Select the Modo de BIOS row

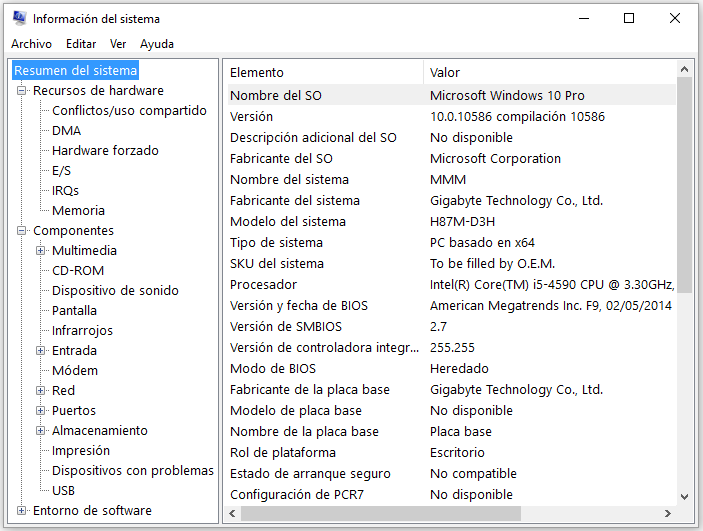click(451, 369)
